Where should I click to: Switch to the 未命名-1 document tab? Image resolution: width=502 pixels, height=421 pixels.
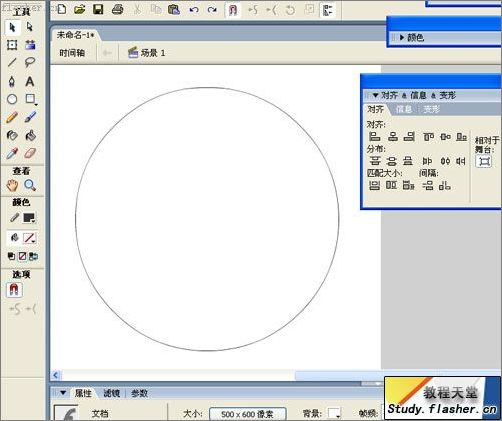pos(75,35)
